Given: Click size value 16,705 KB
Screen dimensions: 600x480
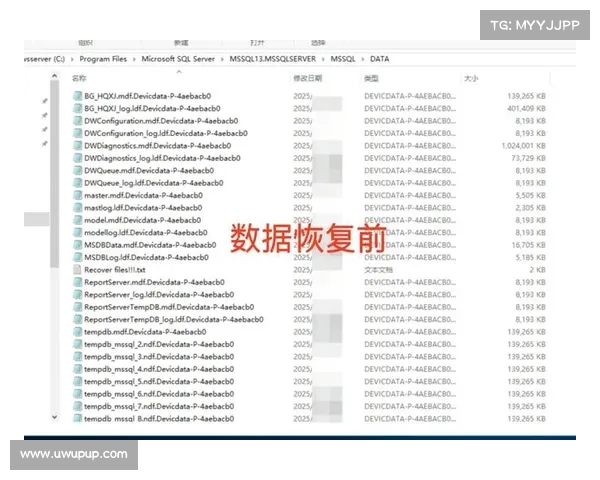Looking at the screenshot, I should (x=528, y=245).
